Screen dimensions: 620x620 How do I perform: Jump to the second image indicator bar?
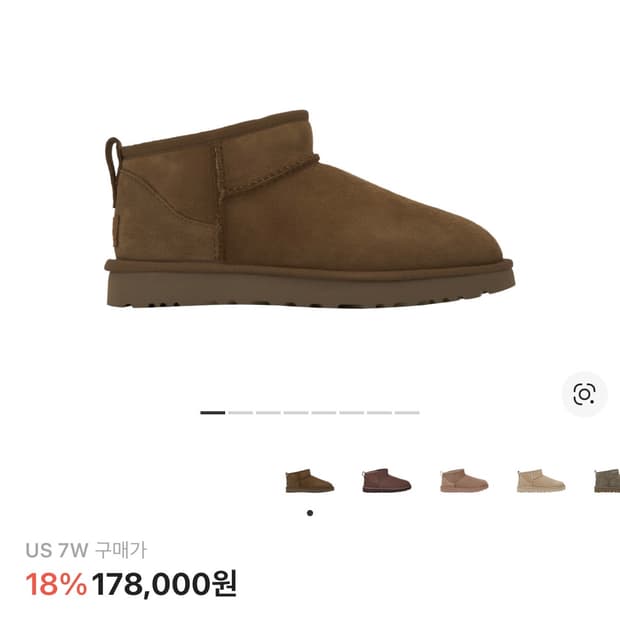(240, 413)
